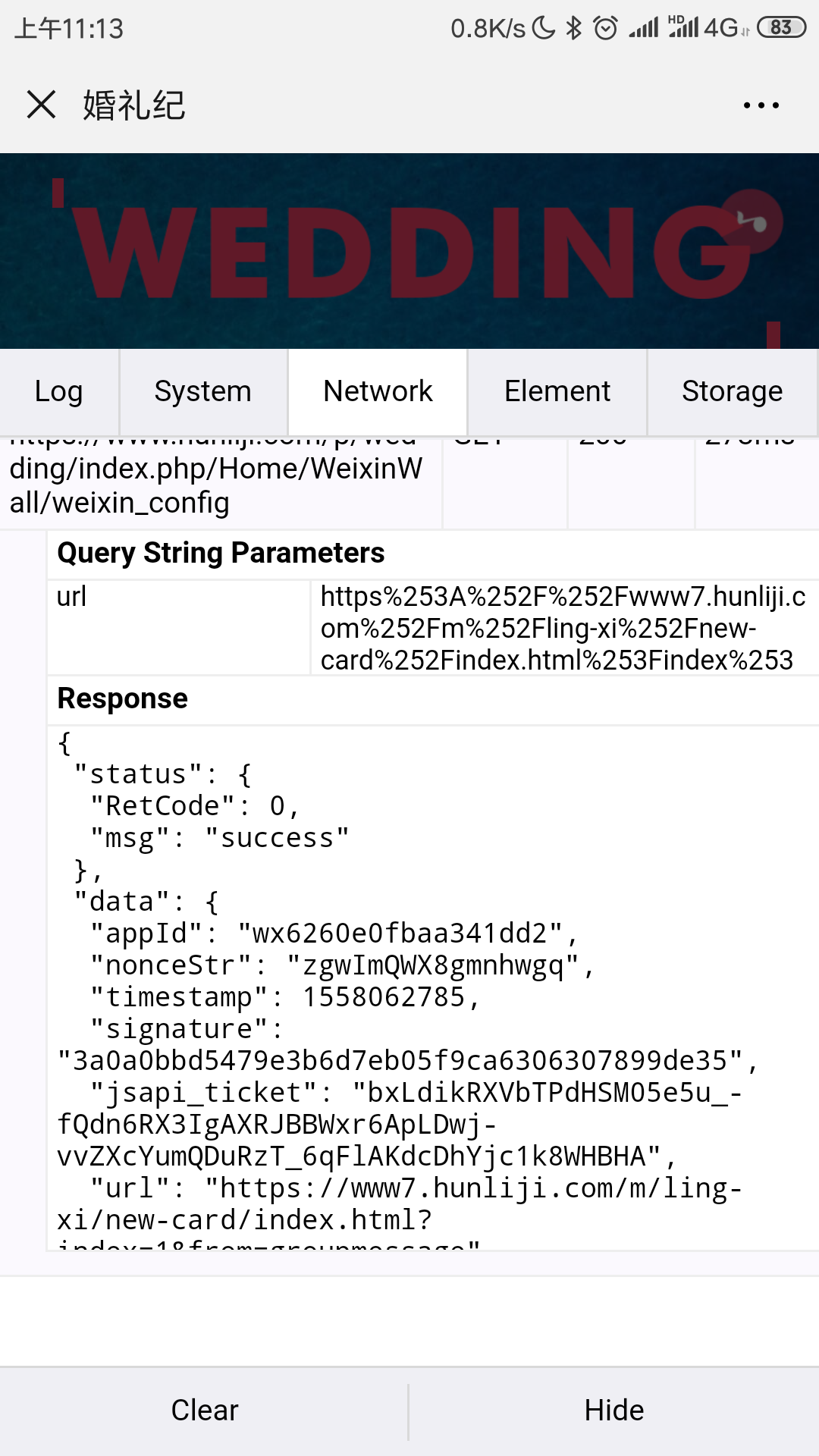Tap the alarm clock status icon

click(605, 28)
